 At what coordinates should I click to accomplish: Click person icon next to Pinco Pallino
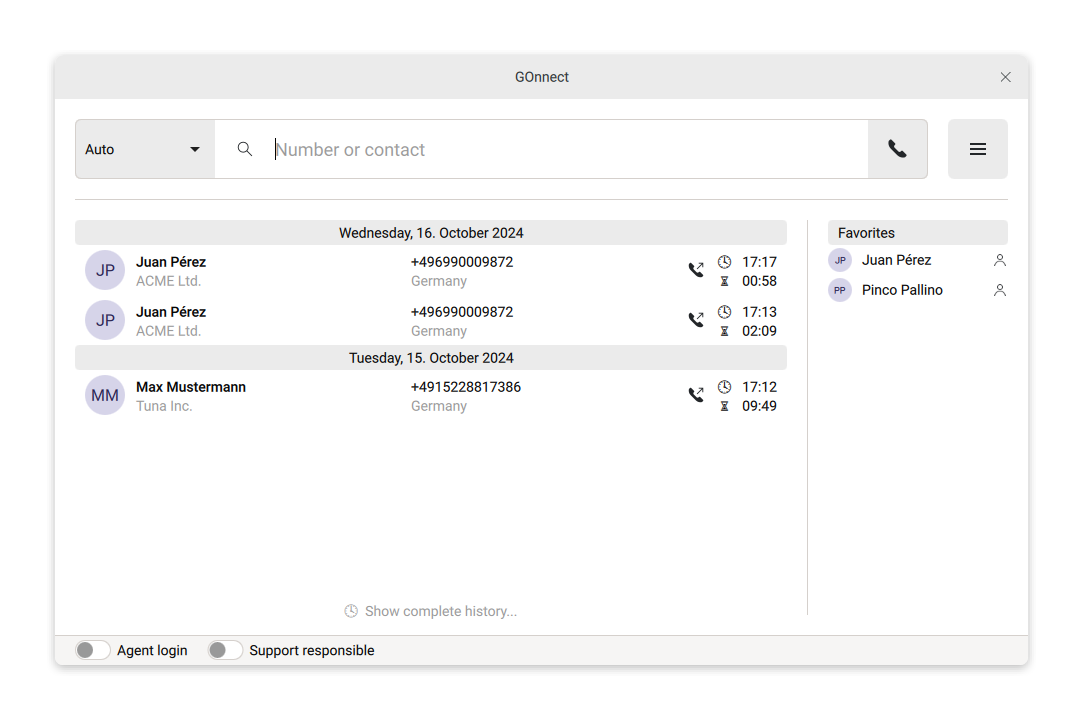click(x=999, y=290)
